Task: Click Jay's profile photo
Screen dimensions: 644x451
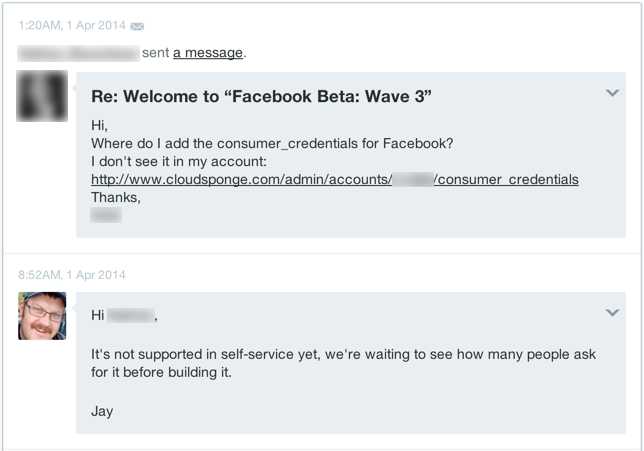Action: 42,316
